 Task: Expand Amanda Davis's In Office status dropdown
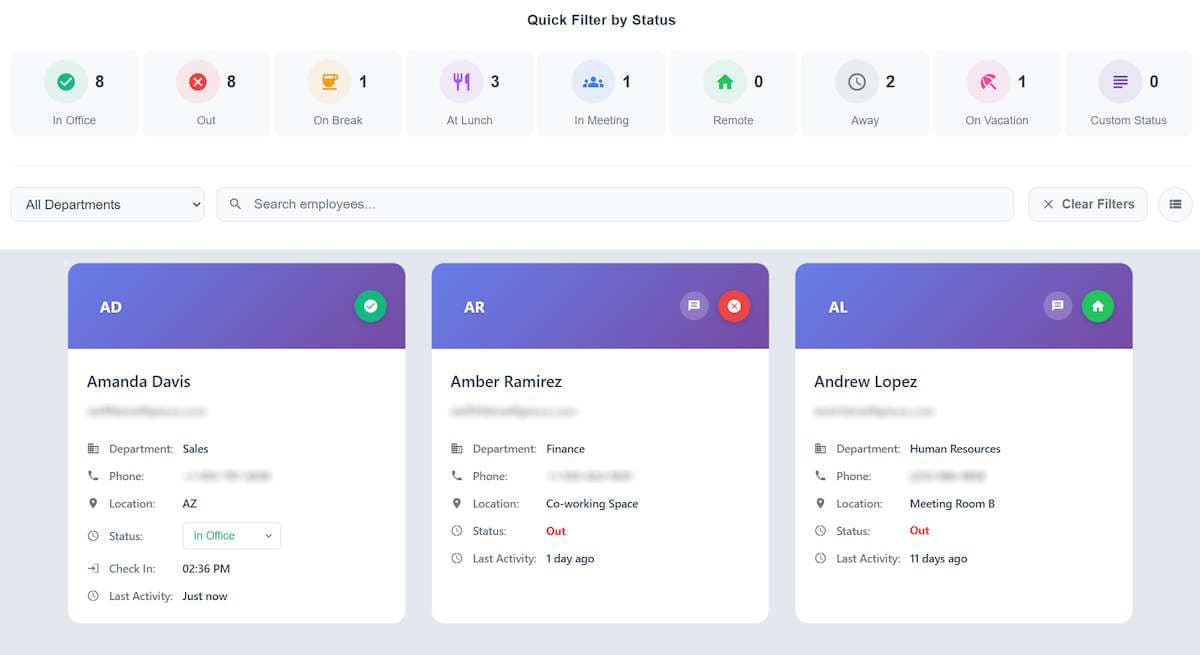(232, 536)
